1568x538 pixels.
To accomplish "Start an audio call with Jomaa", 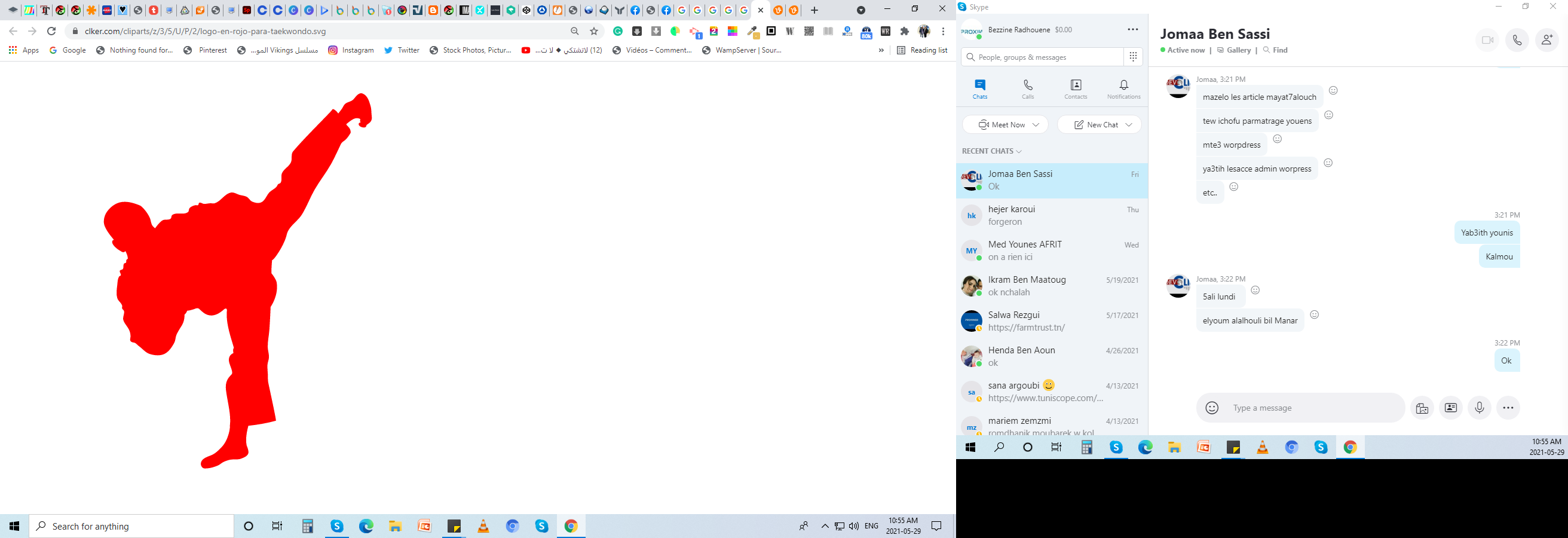I will click(x=1517, y=40).
